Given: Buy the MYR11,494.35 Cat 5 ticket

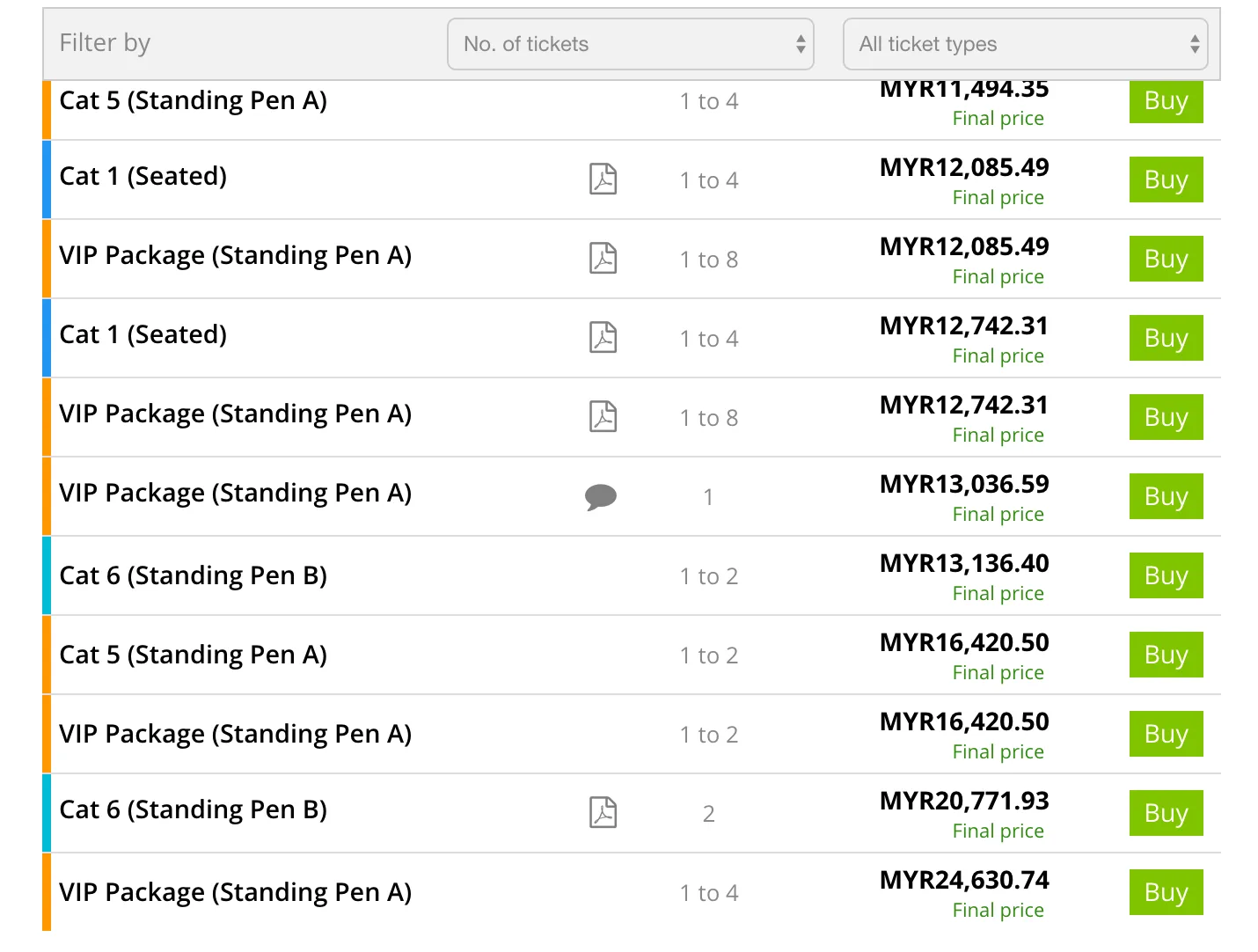Looking at the screenshot, I should point(1166,102).
